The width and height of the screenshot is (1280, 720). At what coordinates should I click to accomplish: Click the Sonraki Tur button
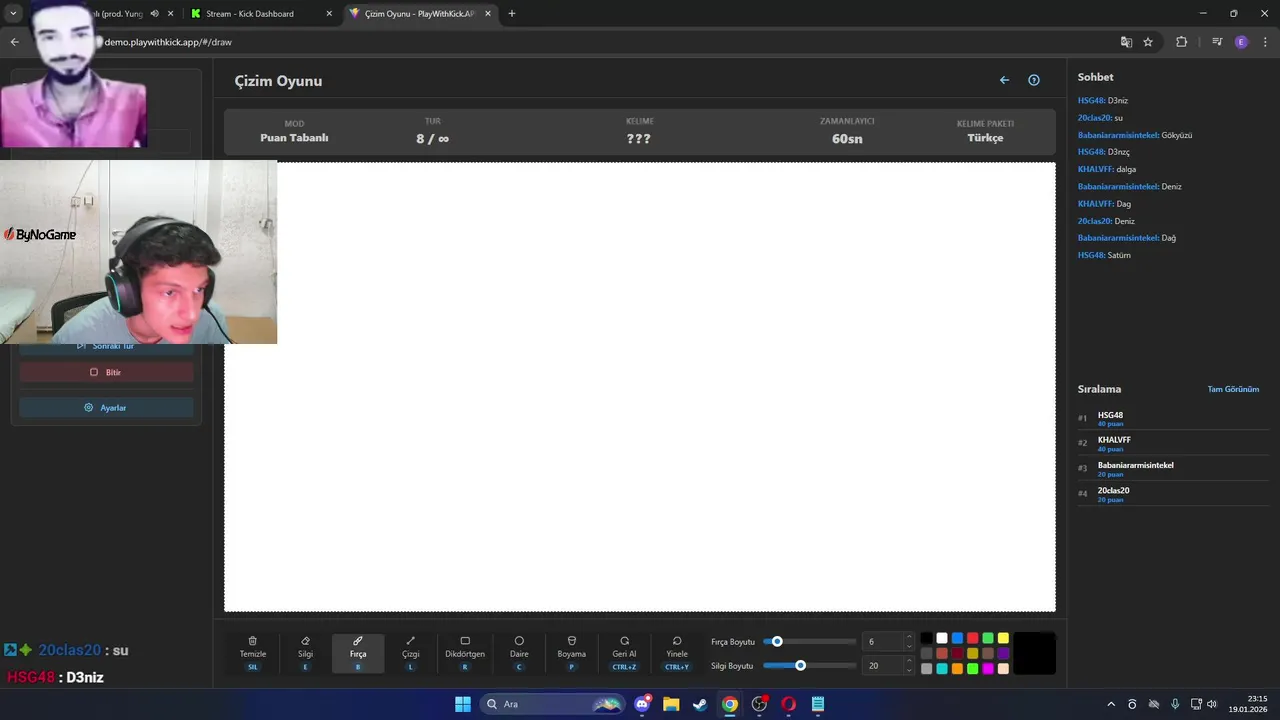point(106,346)
